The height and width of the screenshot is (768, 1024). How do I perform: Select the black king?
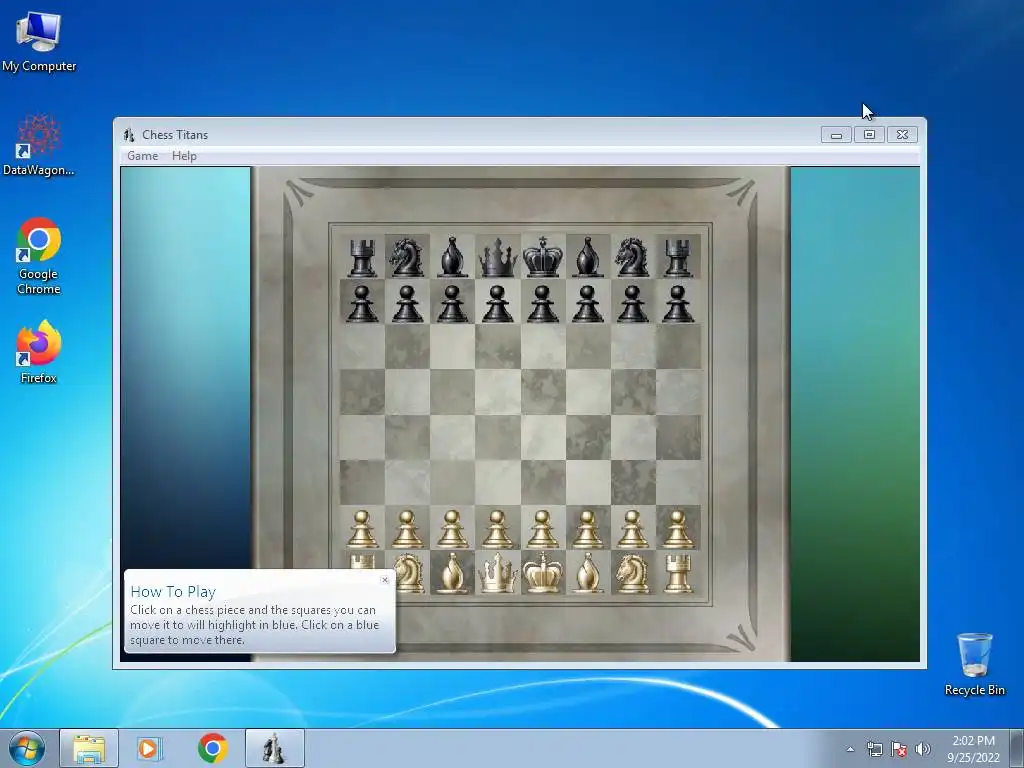543,256
